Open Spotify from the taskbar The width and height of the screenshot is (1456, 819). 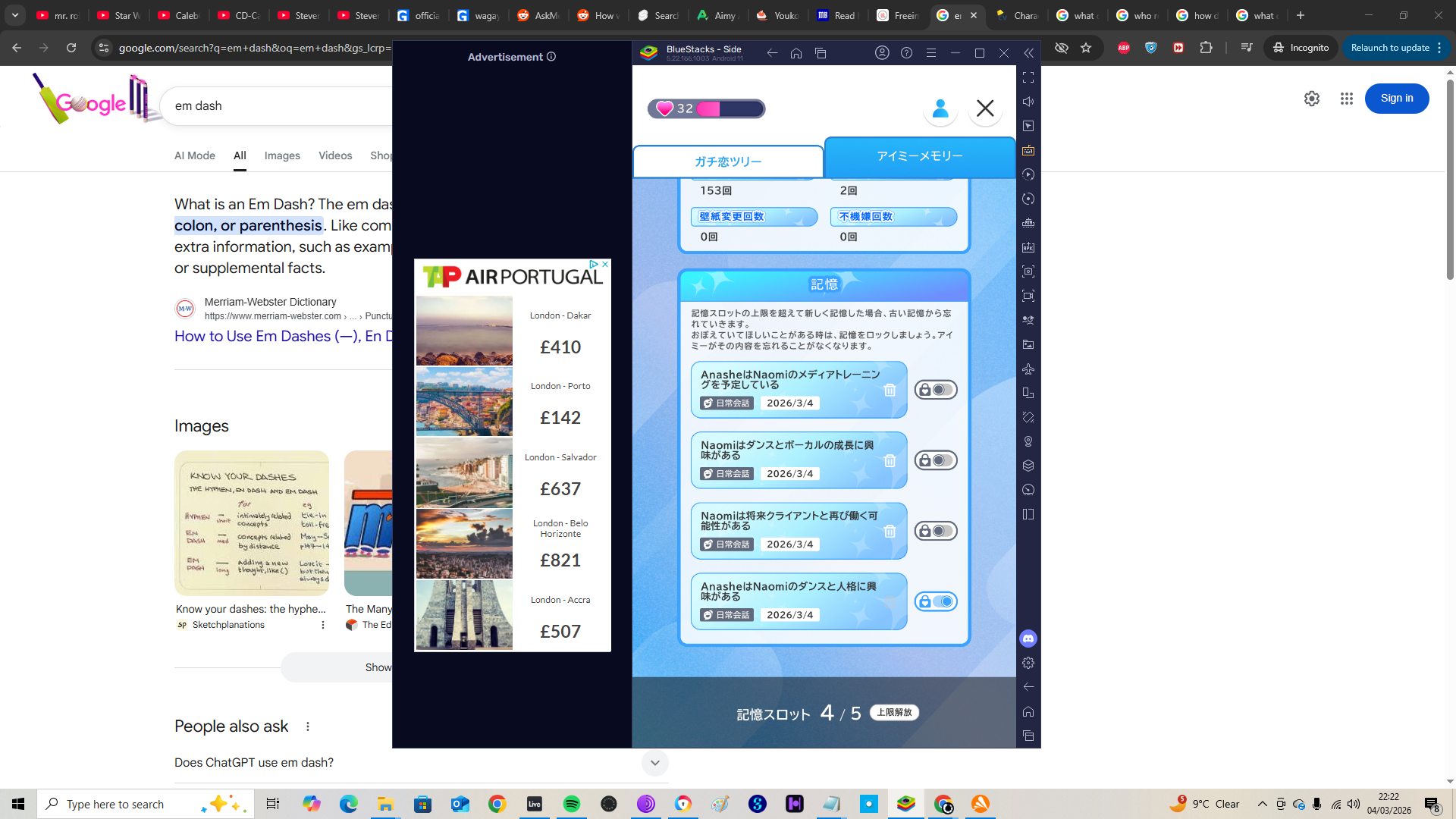click(x=572, y=804)
